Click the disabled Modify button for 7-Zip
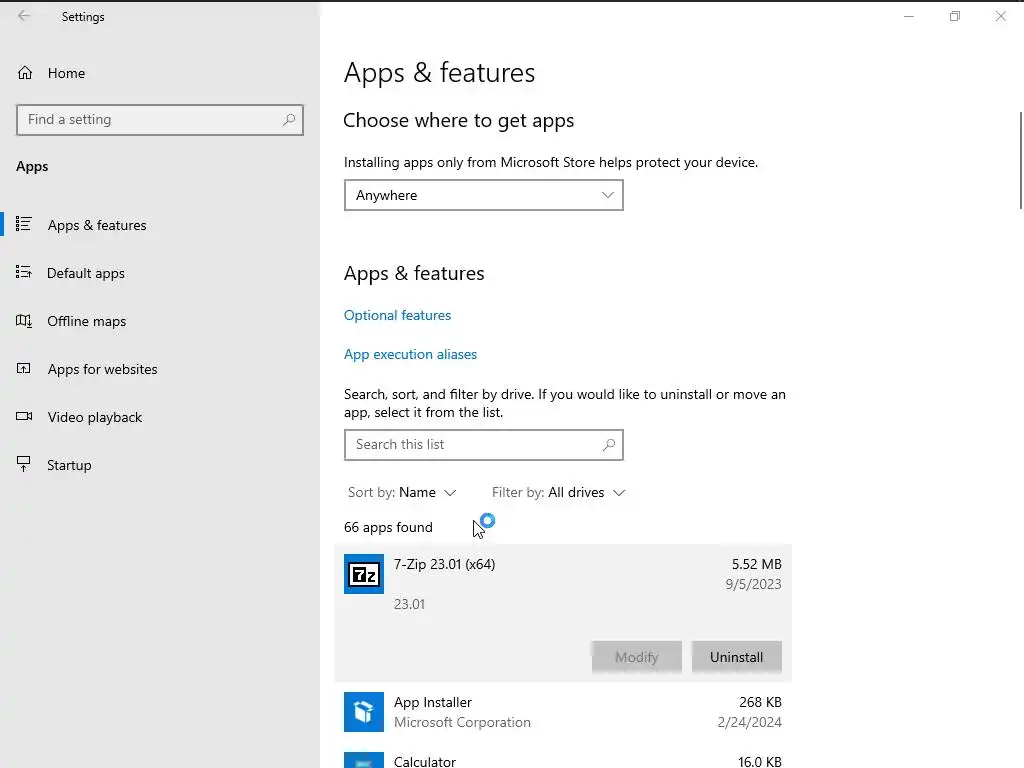This screenshot has height=768, width=1024. coord(637,657)
